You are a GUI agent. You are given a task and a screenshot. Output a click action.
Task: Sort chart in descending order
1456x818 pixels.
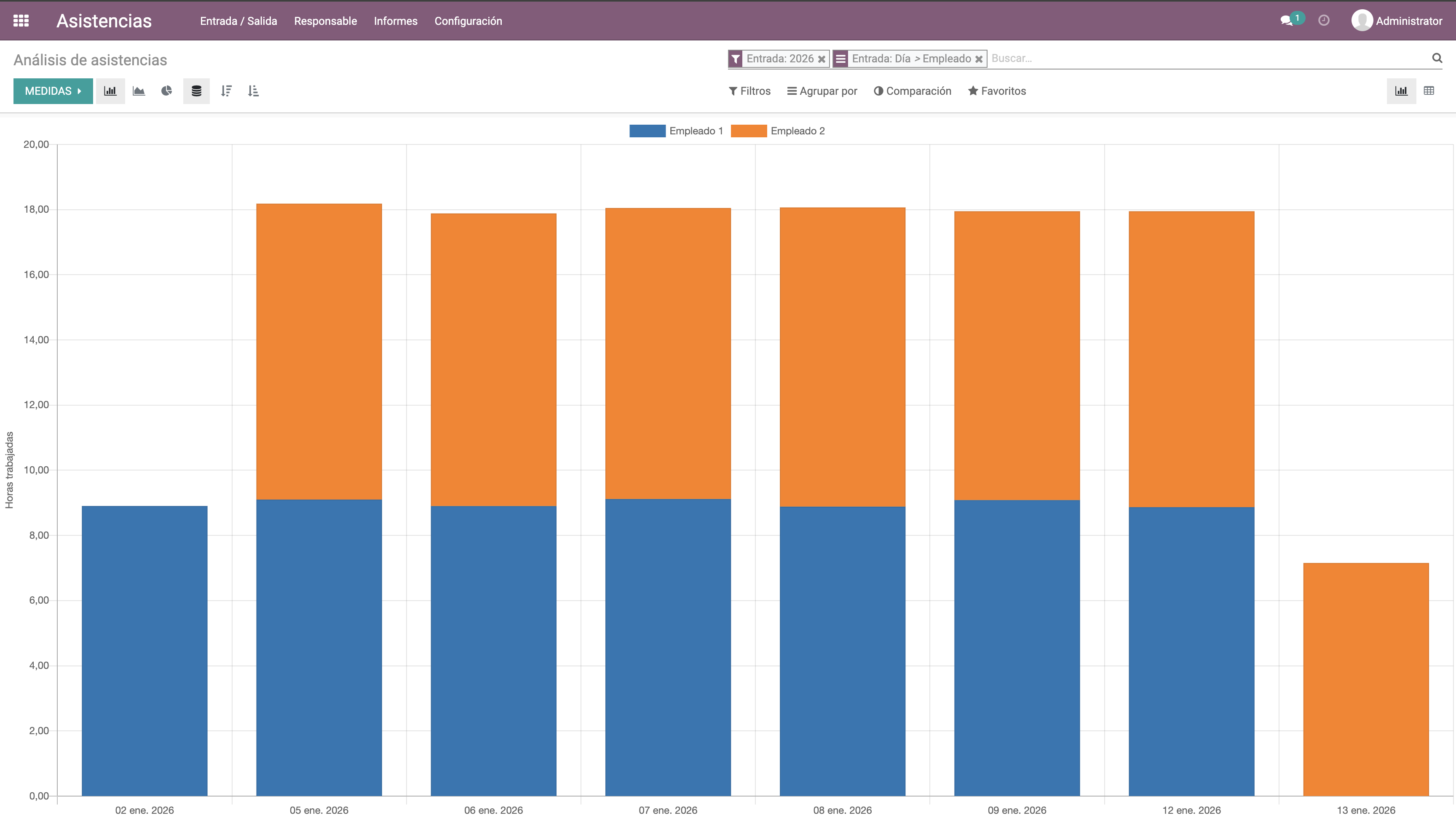(x=226, y=91)
